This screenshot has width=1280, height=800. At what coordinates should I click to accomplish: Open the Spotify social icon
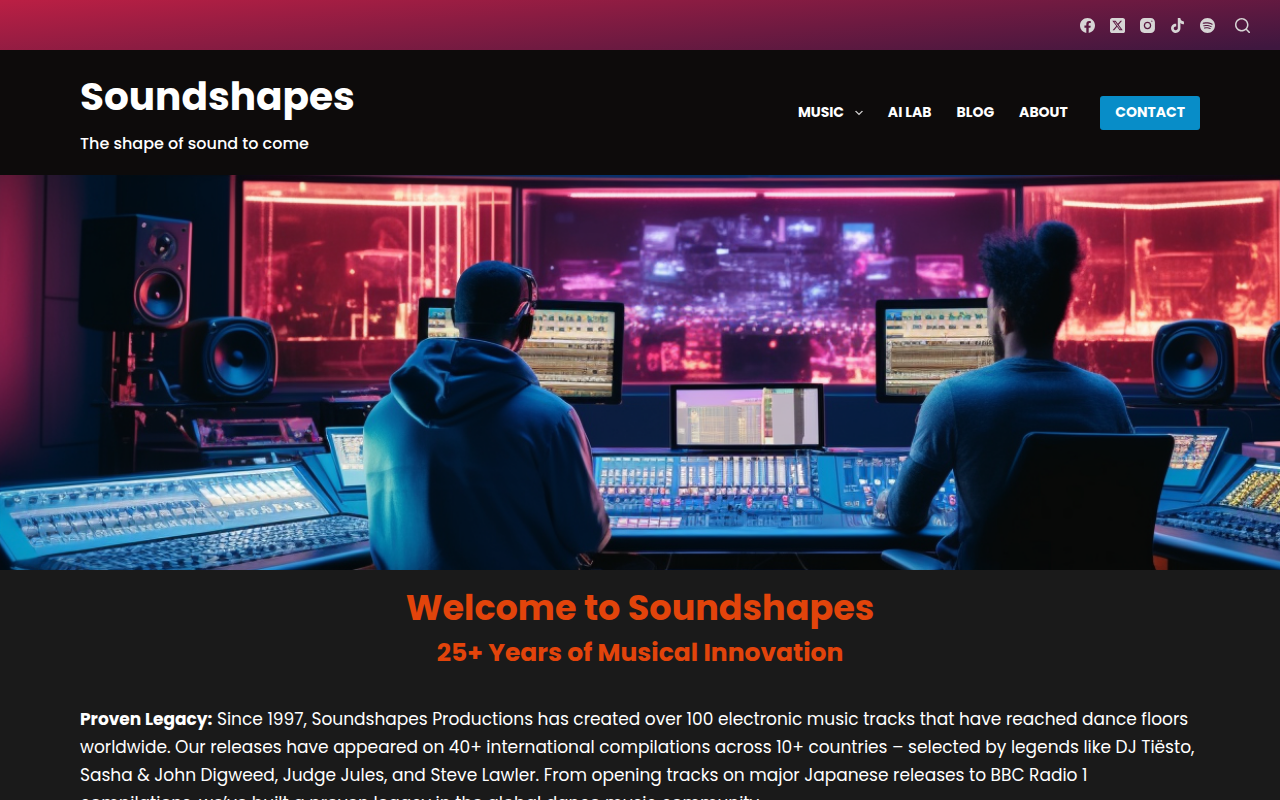click(x=1207, y=25)
